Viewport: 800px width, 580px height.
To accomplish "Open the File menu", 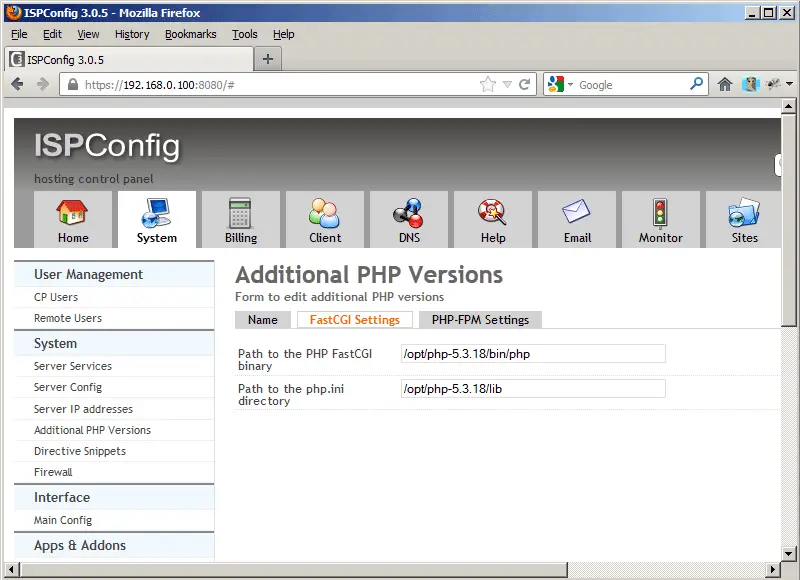I will pos(19,34).
